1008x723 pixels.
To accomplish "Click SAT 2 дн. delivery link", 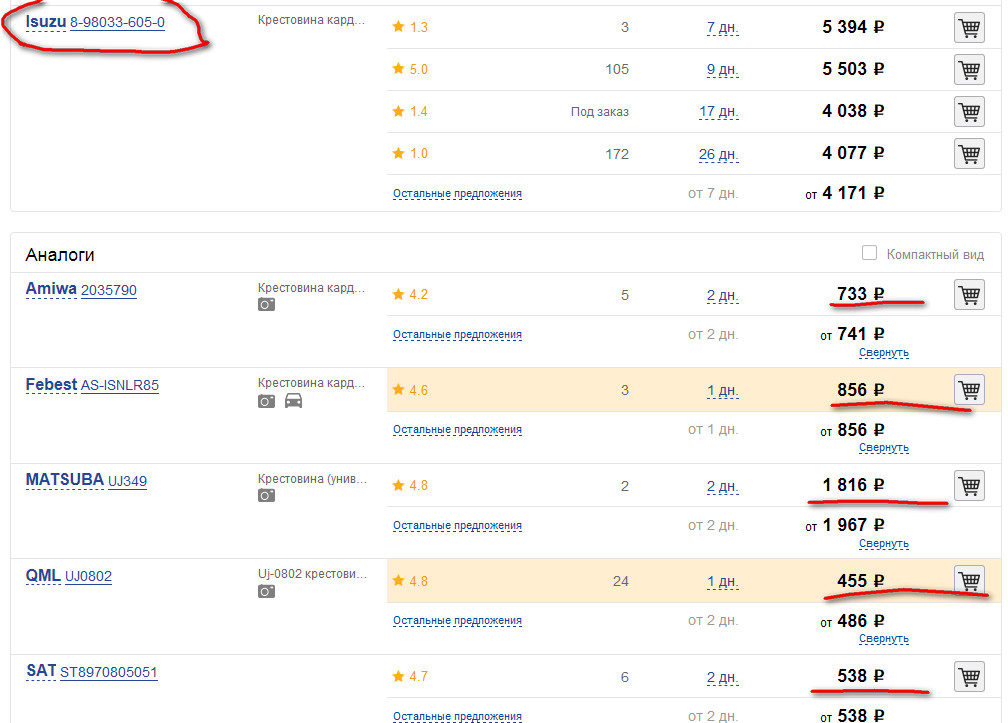I will (x=723, y=677).
